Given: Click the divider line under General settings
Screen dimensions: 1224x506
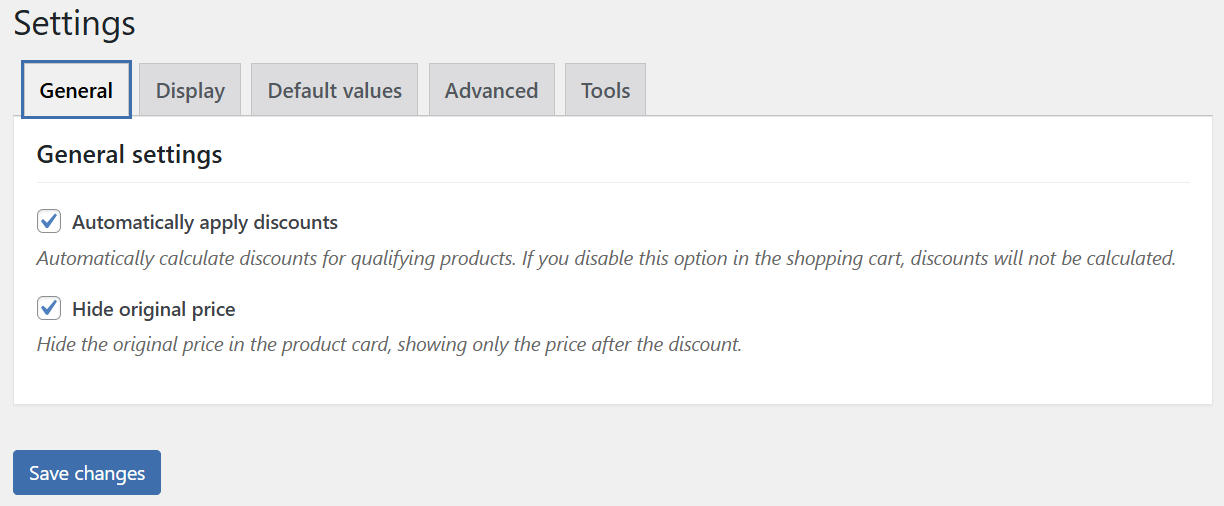Looking at the screenshot, I should 612,182.
